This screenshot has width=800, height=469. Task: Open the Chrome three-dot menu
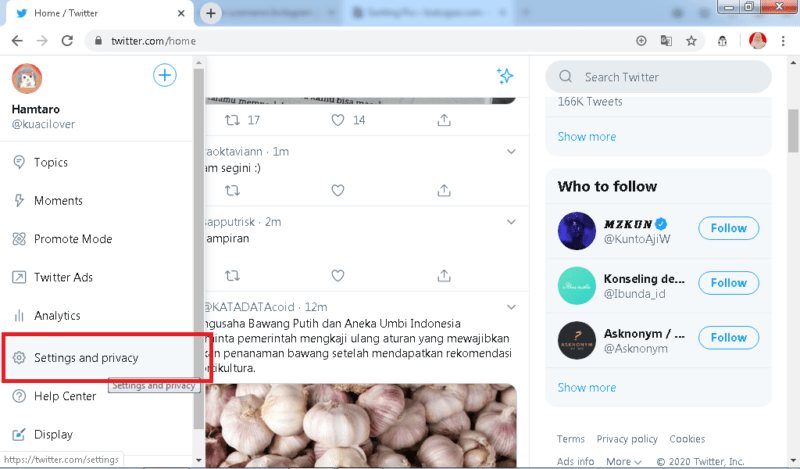tap(783, 41)
